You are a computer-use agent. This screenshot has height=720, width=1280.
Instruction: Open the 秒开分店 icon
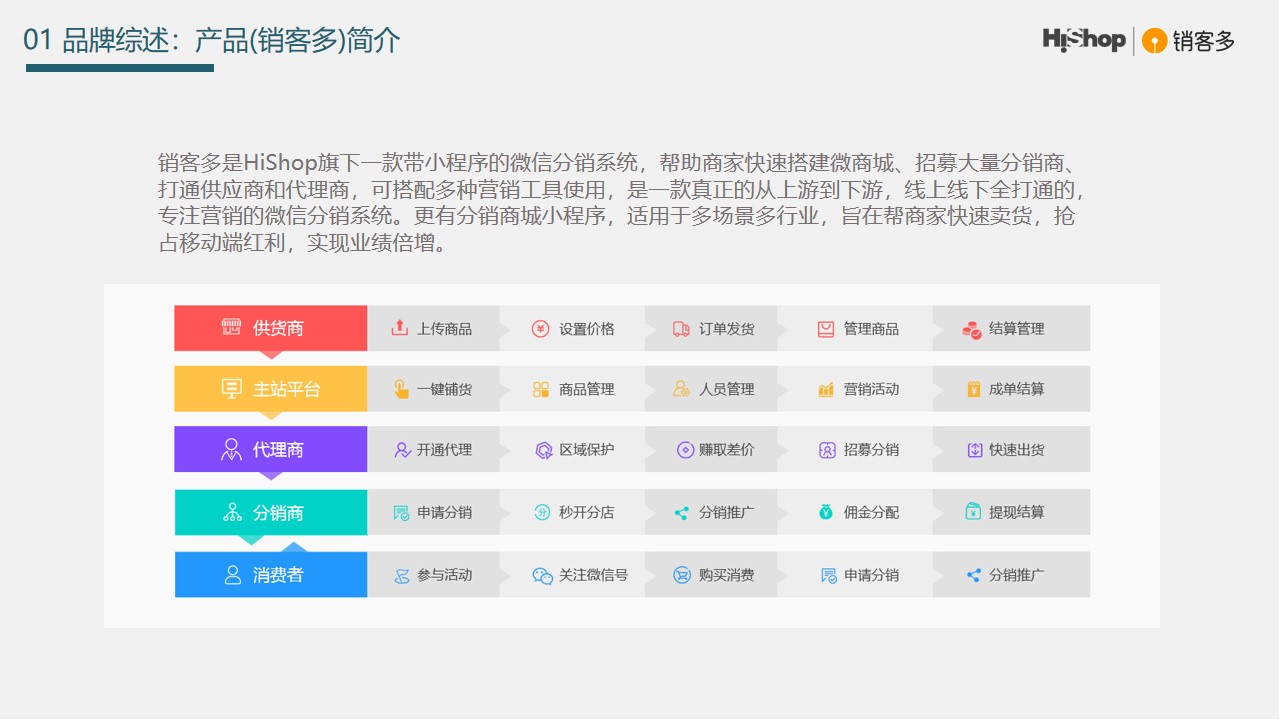point(540,511)
